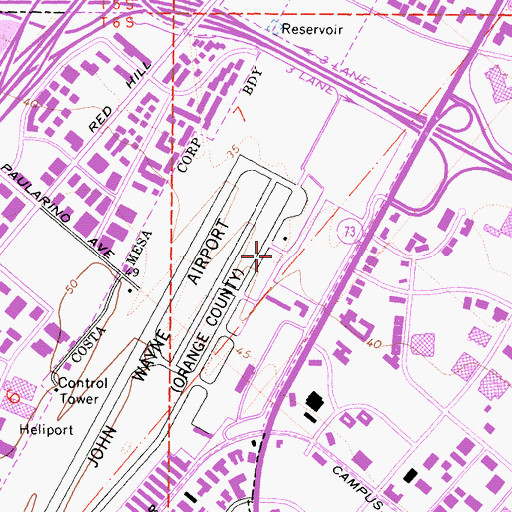Click the red section number 7
This screenshot has width=512, height=512.
pyautogui.click(x=240, y=114)
